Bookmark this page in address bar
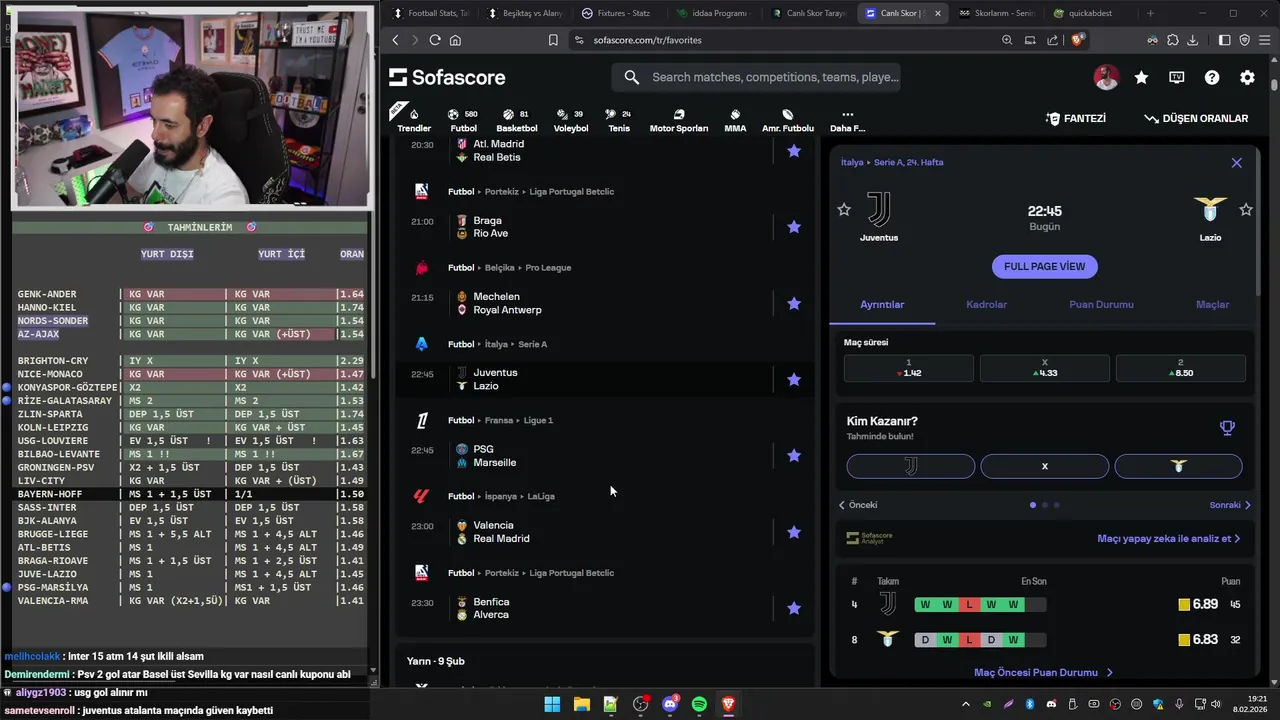 pos(553,40)
